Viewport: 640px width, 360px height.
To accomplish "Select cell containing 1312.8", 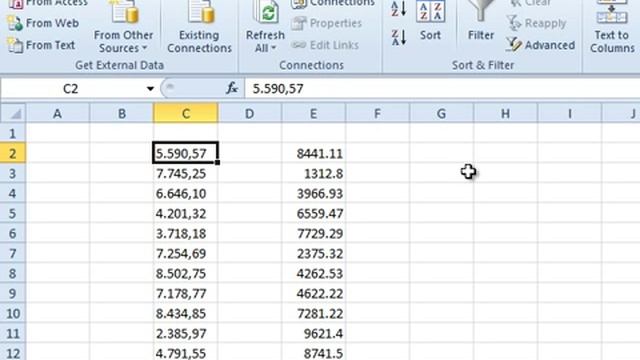I will [313, 173].
